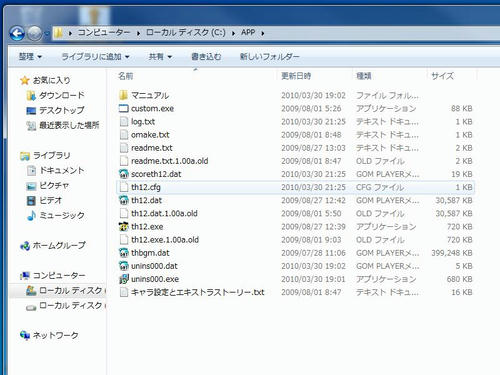Click the custom.exe application icon
Viewport: 500px width, 375px height.
pos(124,108)
